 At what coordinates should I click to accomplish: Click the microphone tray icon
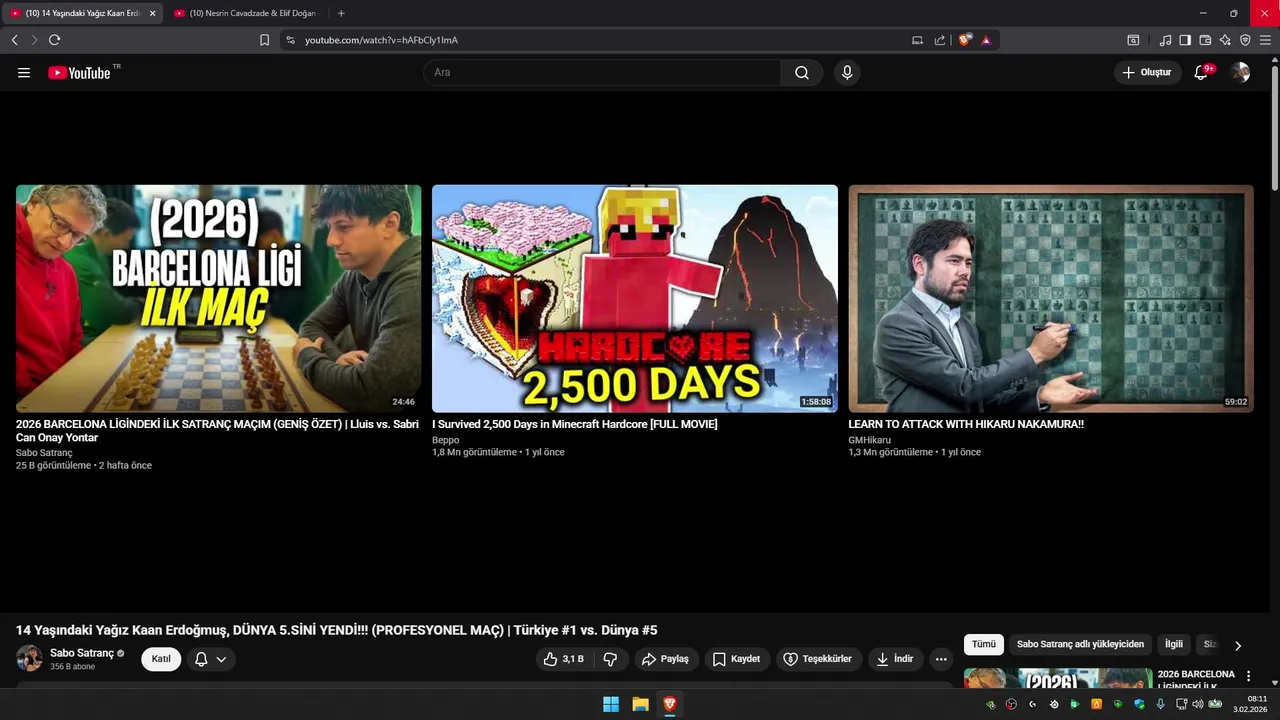pos(1160,704)
